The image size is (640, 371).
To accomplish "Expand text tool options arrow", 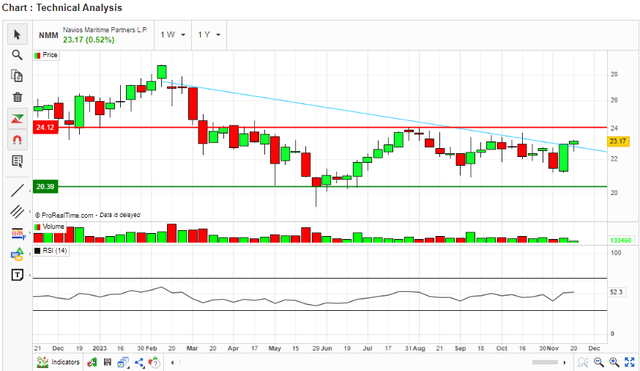I will pyautogui.click(x=30, y=275).
